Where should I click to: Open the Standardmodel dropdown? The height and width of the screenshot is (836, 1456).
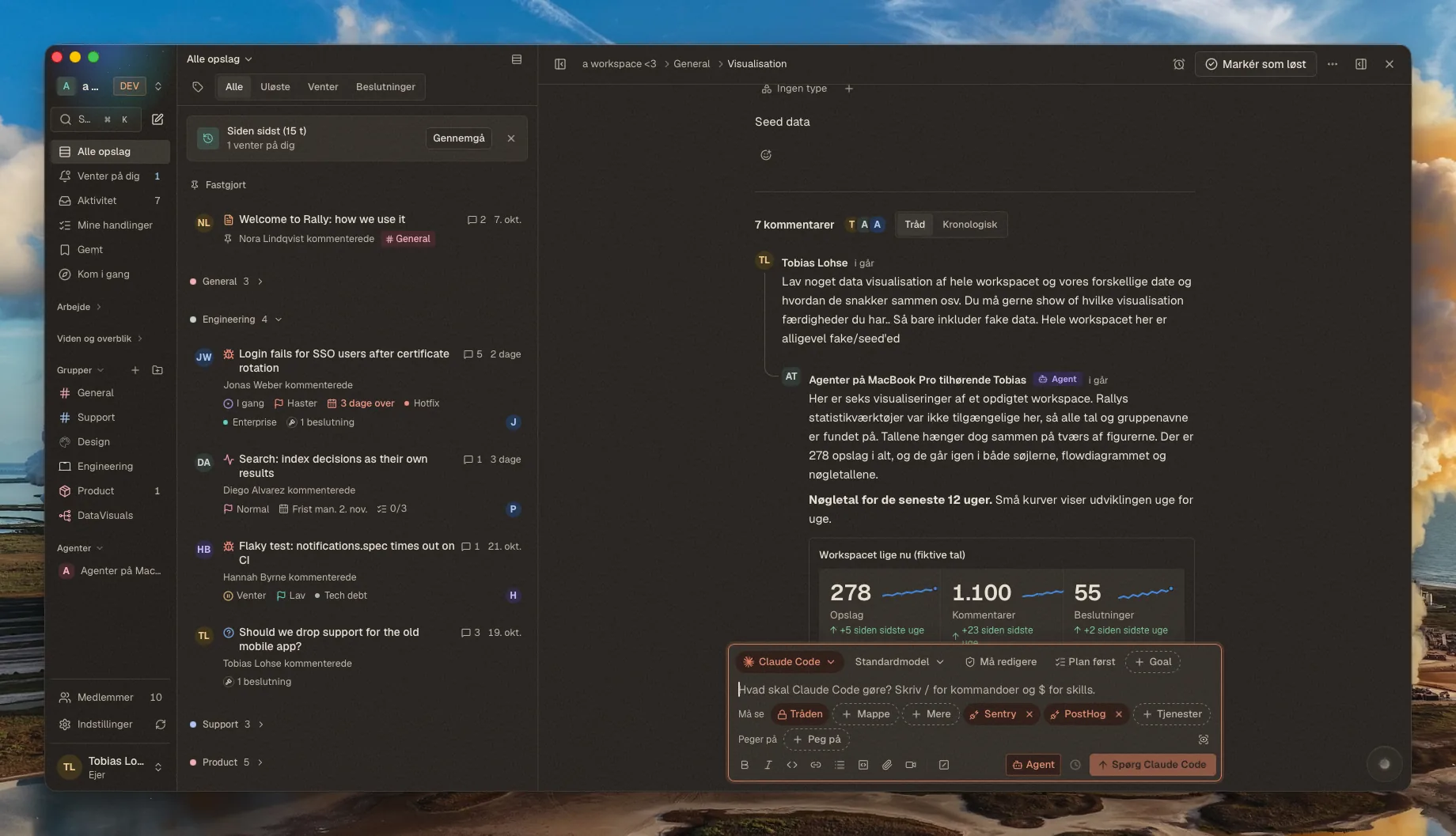(x=899, y=662)
